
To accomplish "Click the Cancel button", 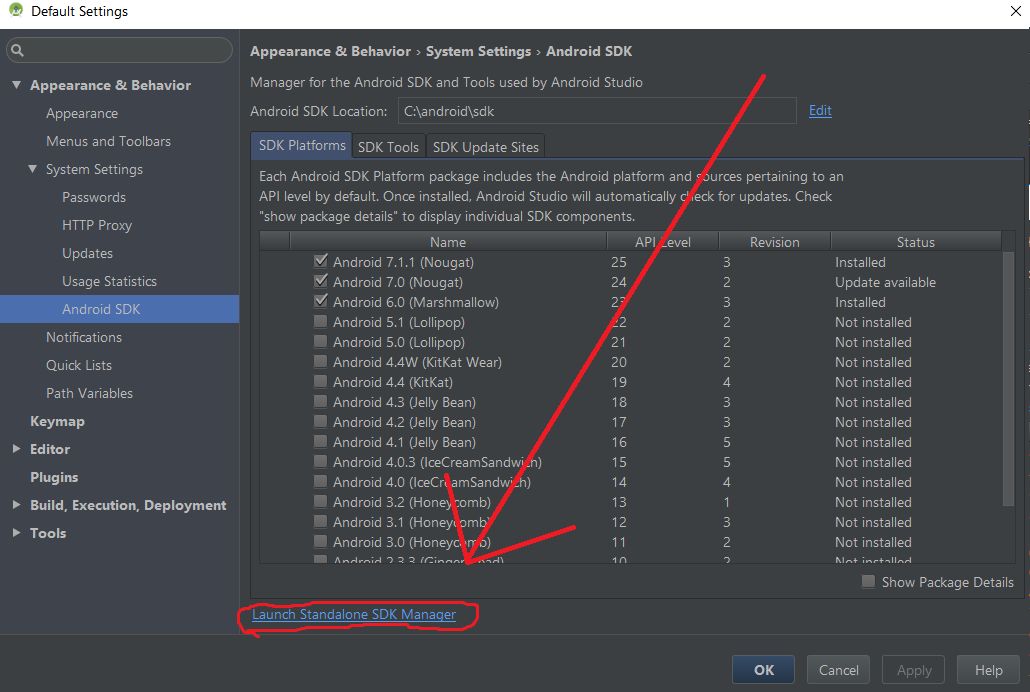I will click(838, 670).
